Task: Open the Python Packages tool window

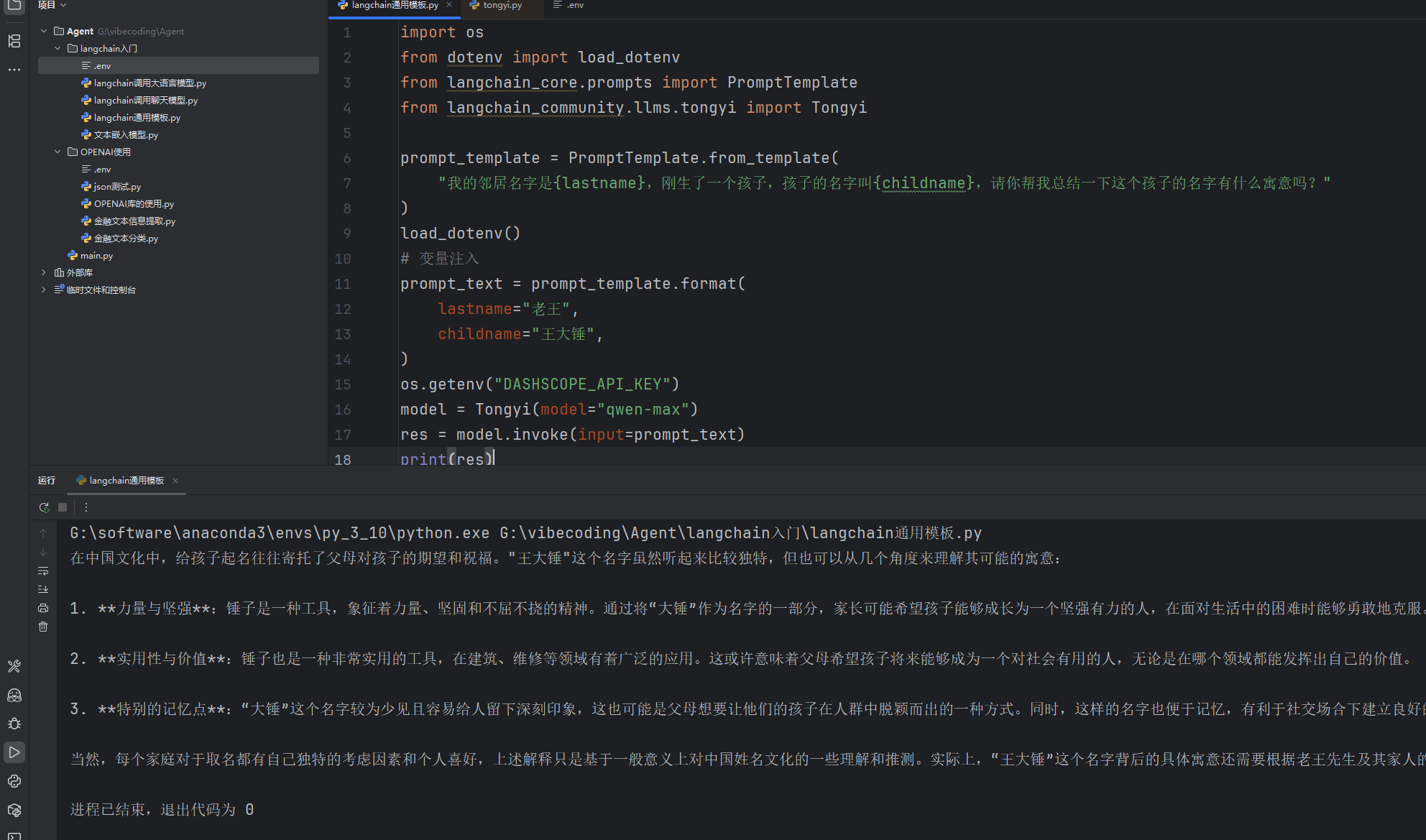Action: (x=14, y=810)
